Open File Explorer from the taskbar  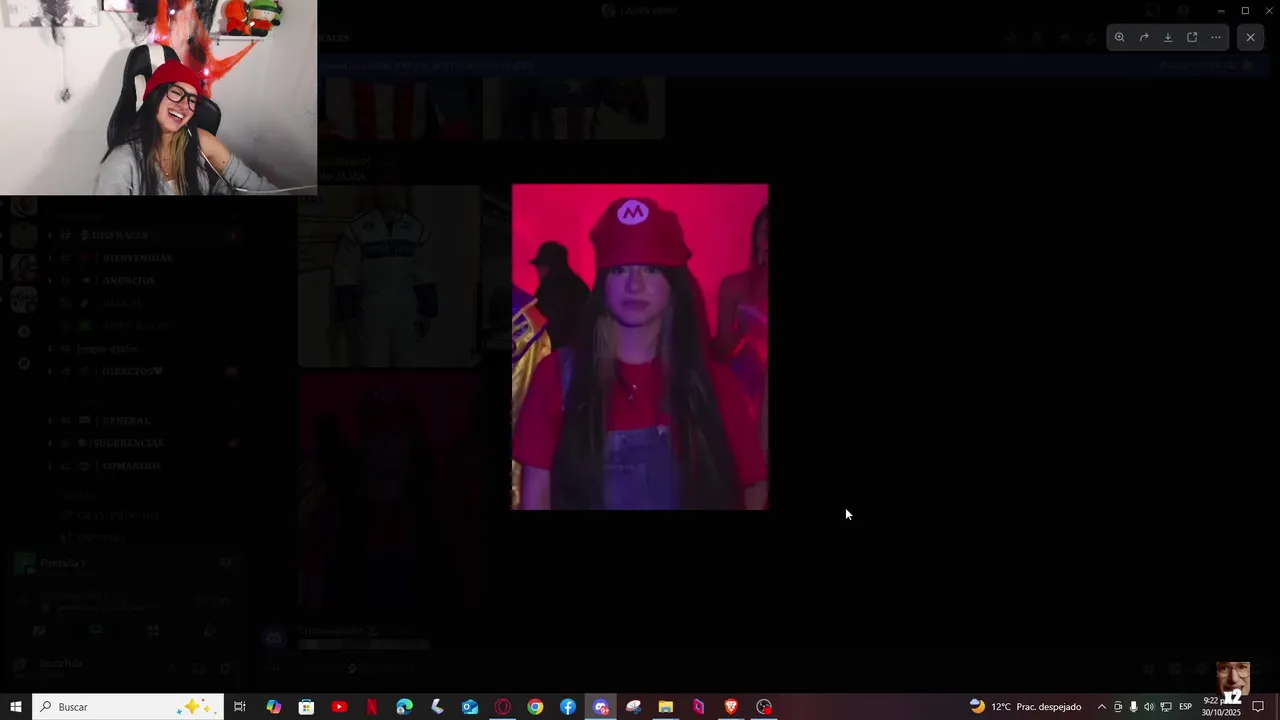pos(666,707)
